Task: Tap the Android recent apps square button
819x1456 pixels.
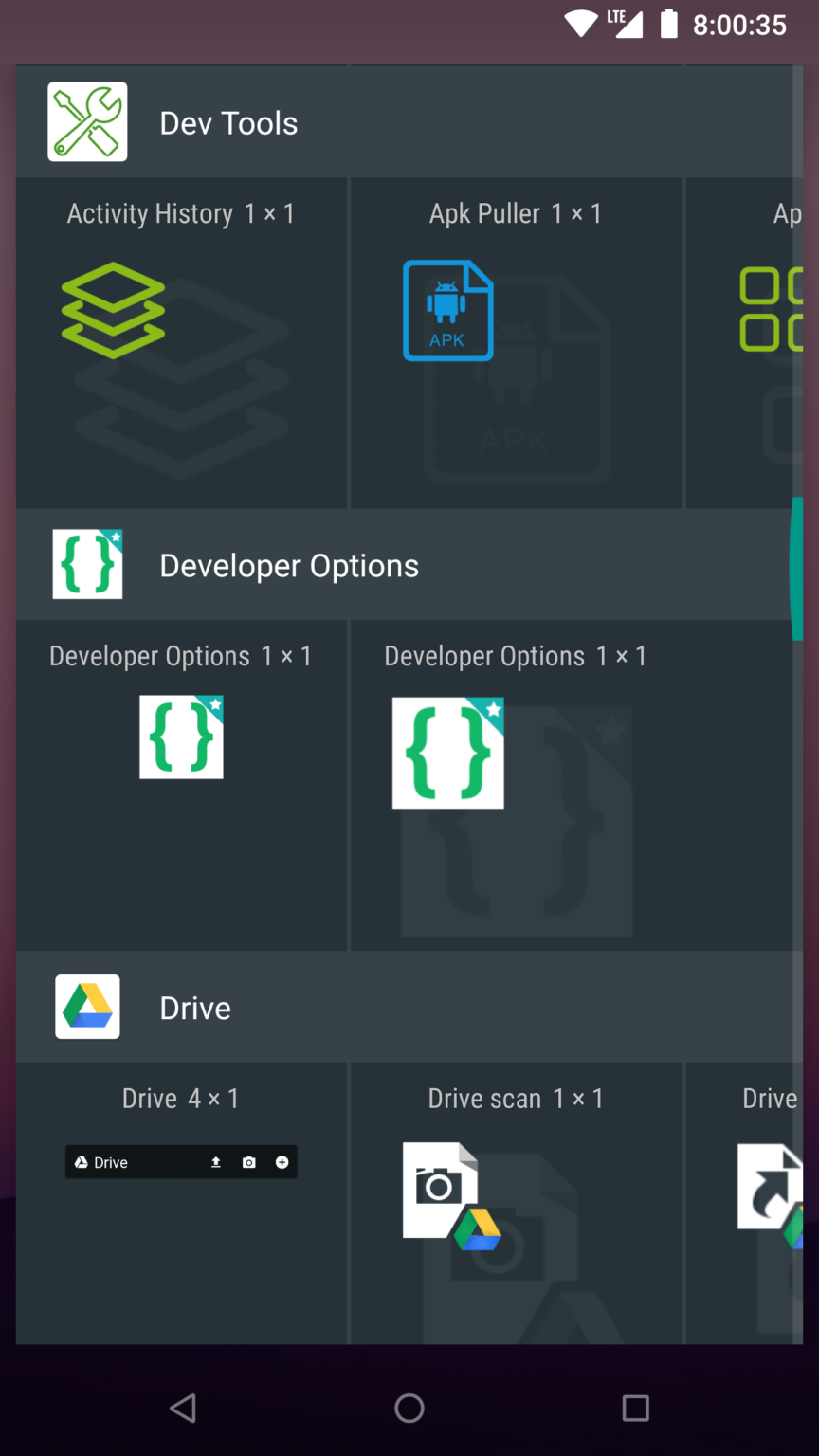Action: (636, 1408)
